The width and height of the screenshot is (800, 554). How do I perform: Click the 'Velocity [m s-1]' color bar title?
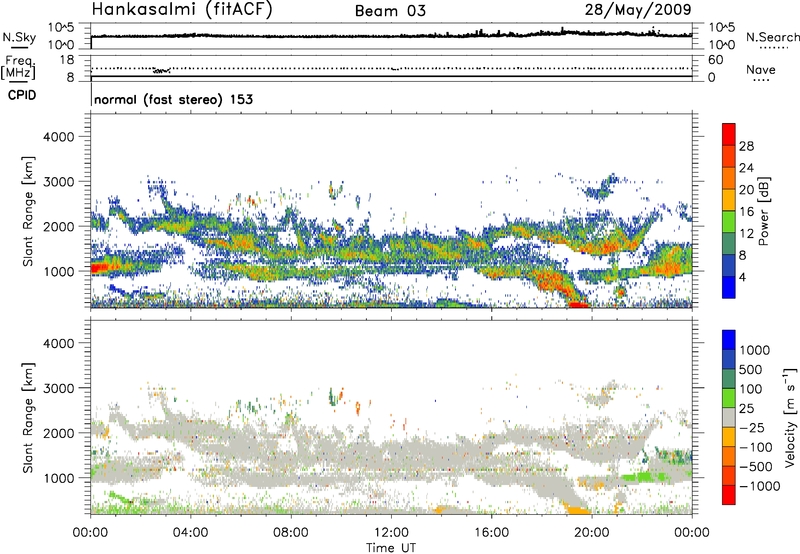pos(790,417)
